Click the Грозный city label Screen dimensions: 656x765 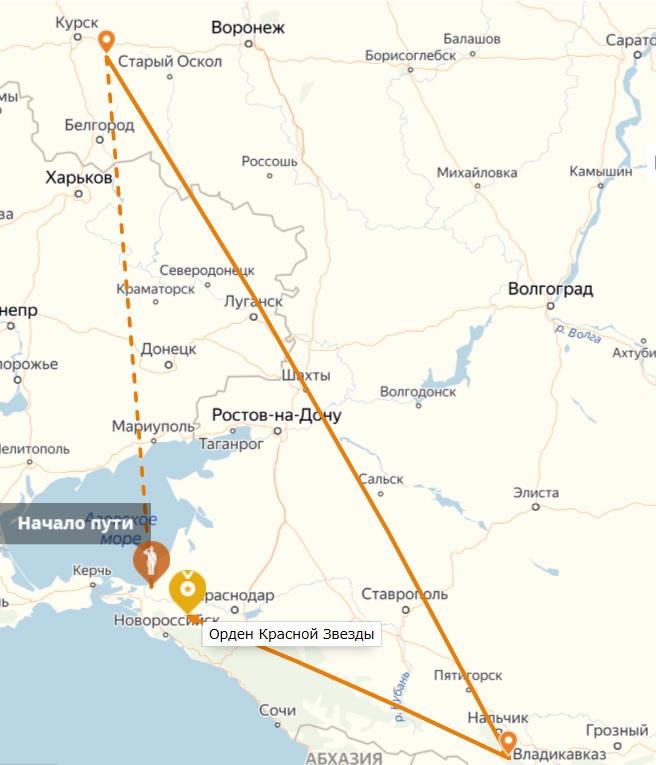617,730
